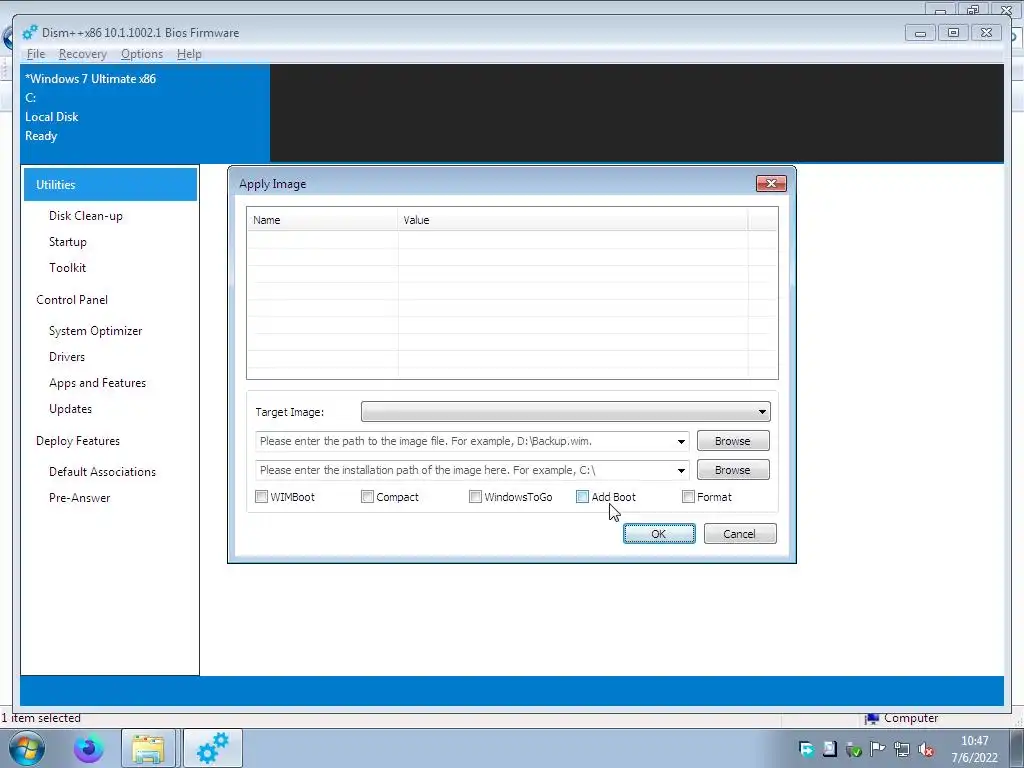Open Apps and Features in sidebar

[97, 383]
